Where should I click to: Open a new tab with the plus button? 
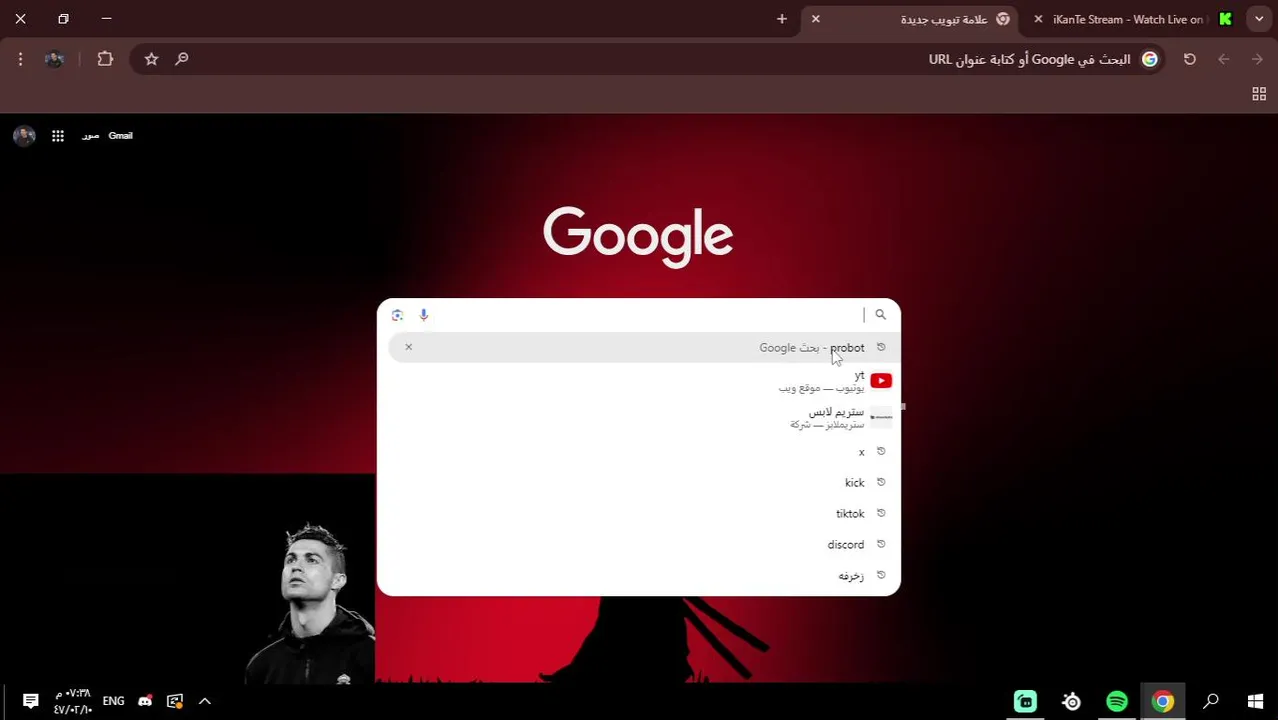click(x=782, y=19)
